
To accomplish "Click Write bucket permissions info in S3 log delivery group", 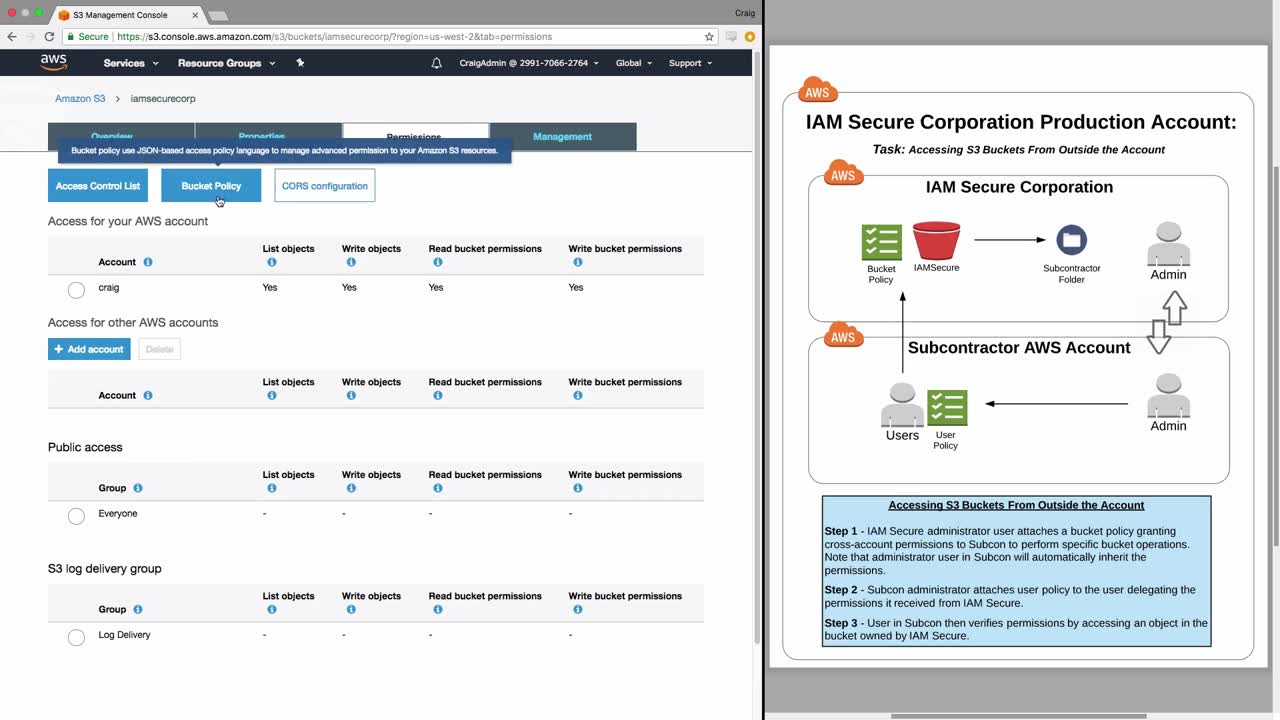I will (x=578, y=609).
